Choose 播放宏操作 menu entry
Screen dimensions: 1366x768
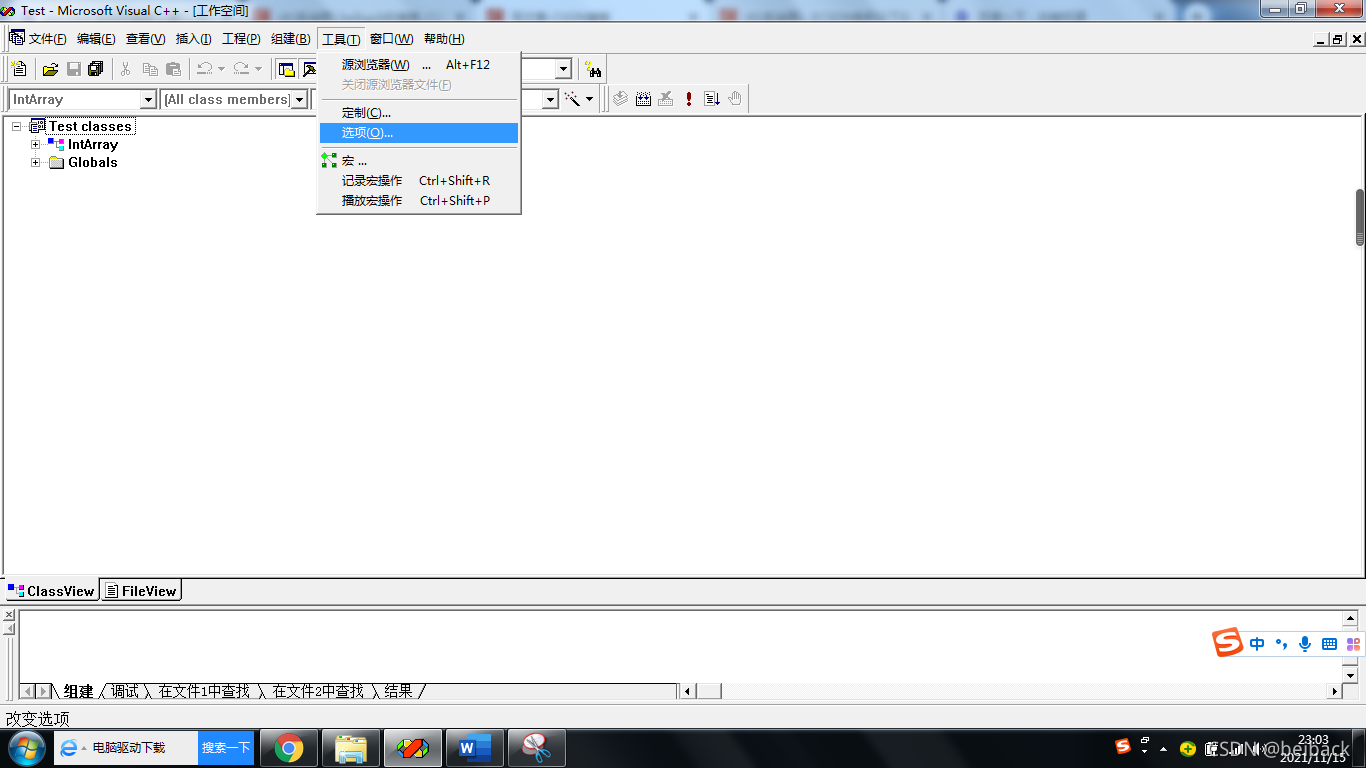point(419,200)
